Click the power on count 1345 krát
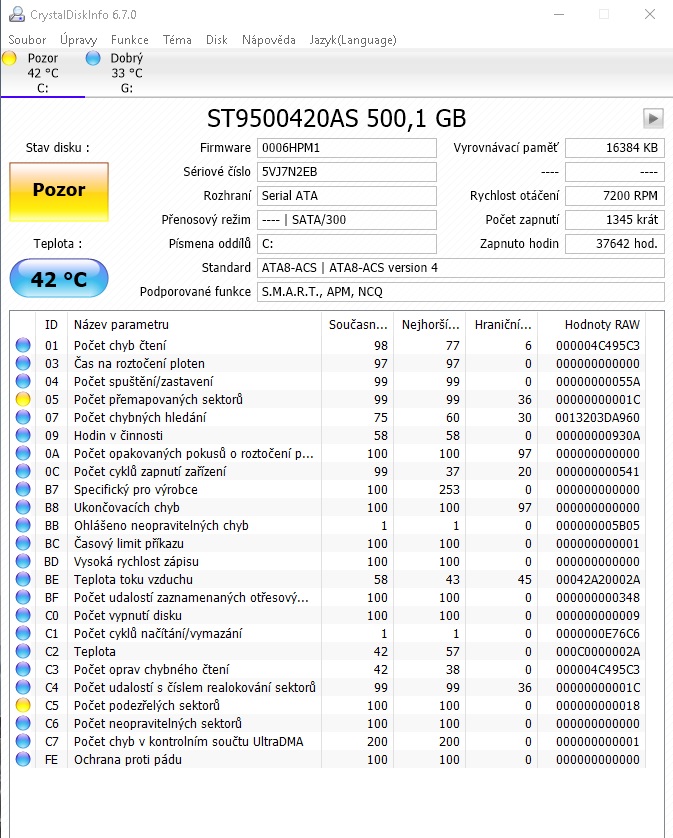673x838 pixels. (615, 220)
